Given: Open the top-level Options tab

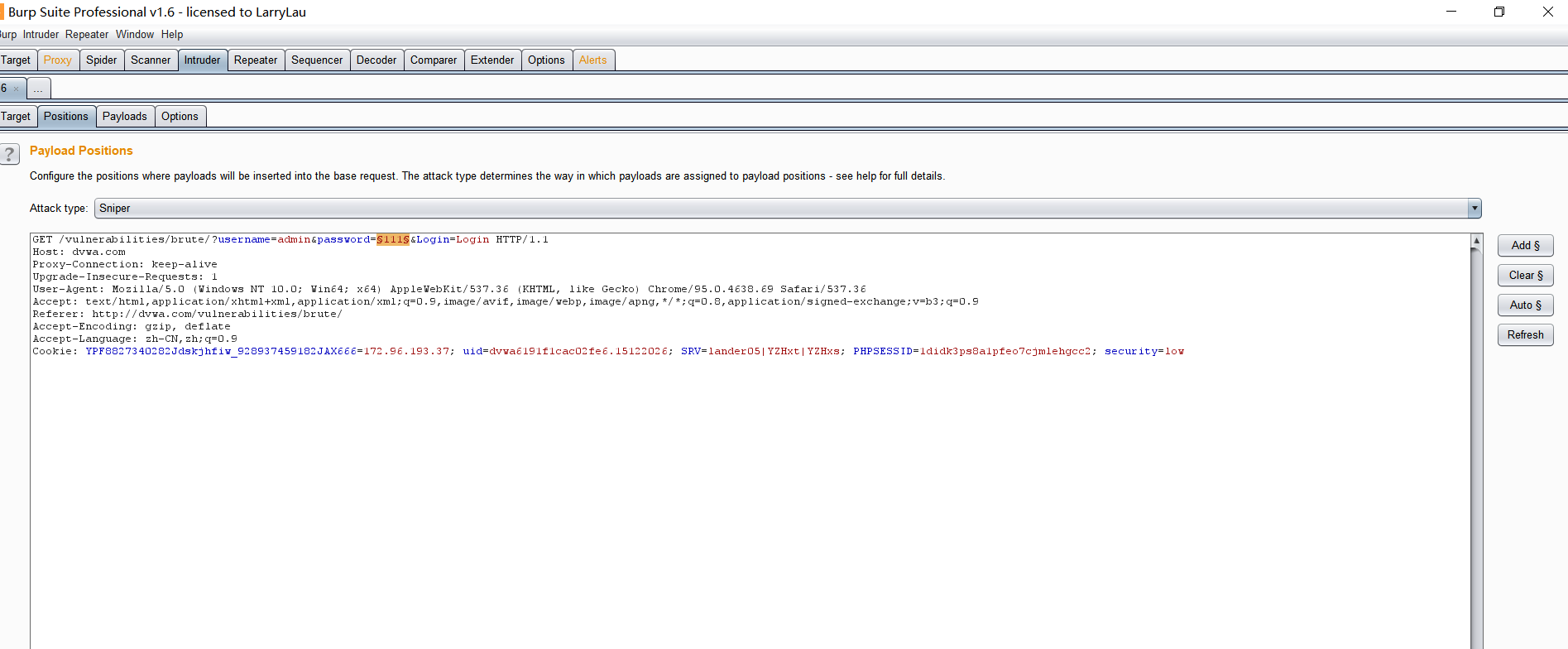Looking at the screenshot, I should [546, 60].
